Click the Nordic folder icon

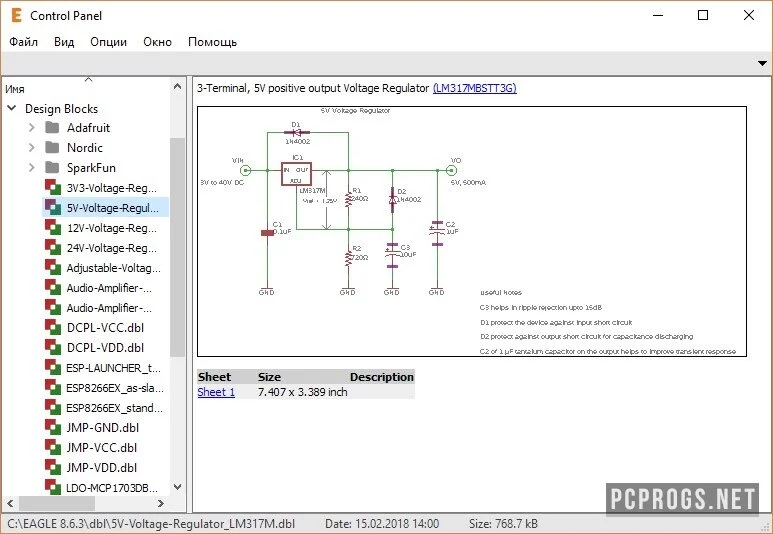(52, 147)
